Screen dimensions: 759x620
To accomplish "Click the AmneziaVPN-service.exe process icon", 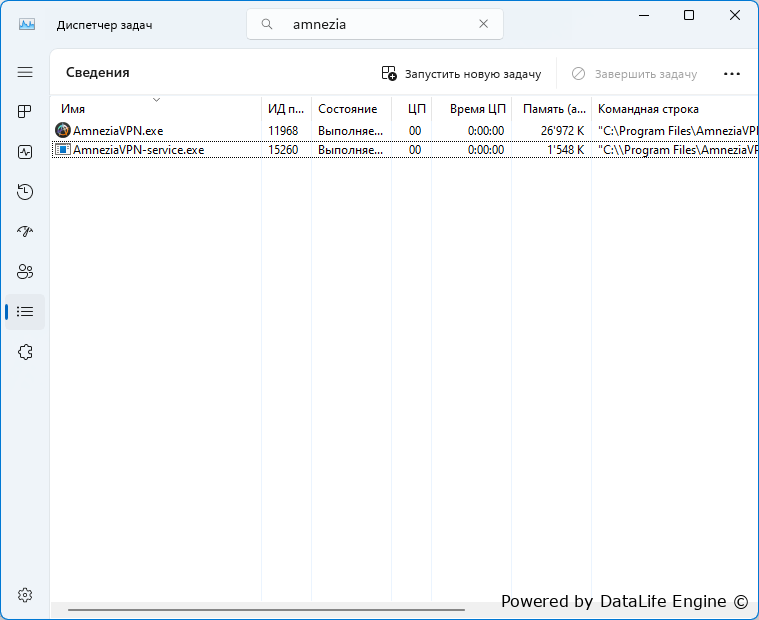I will [63, 150].
